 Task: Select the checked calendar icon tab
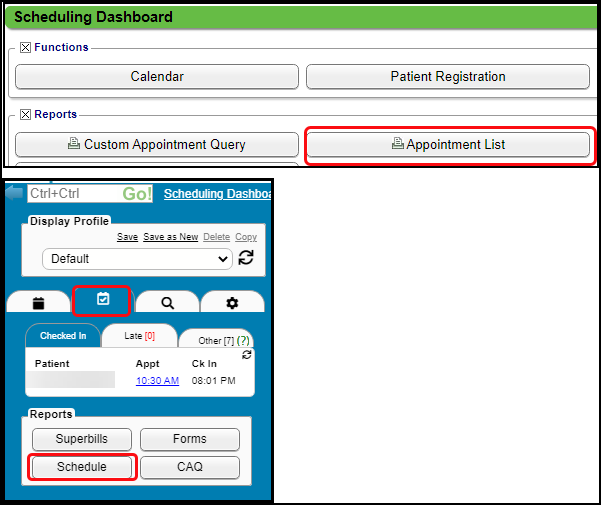click(102, 300)
